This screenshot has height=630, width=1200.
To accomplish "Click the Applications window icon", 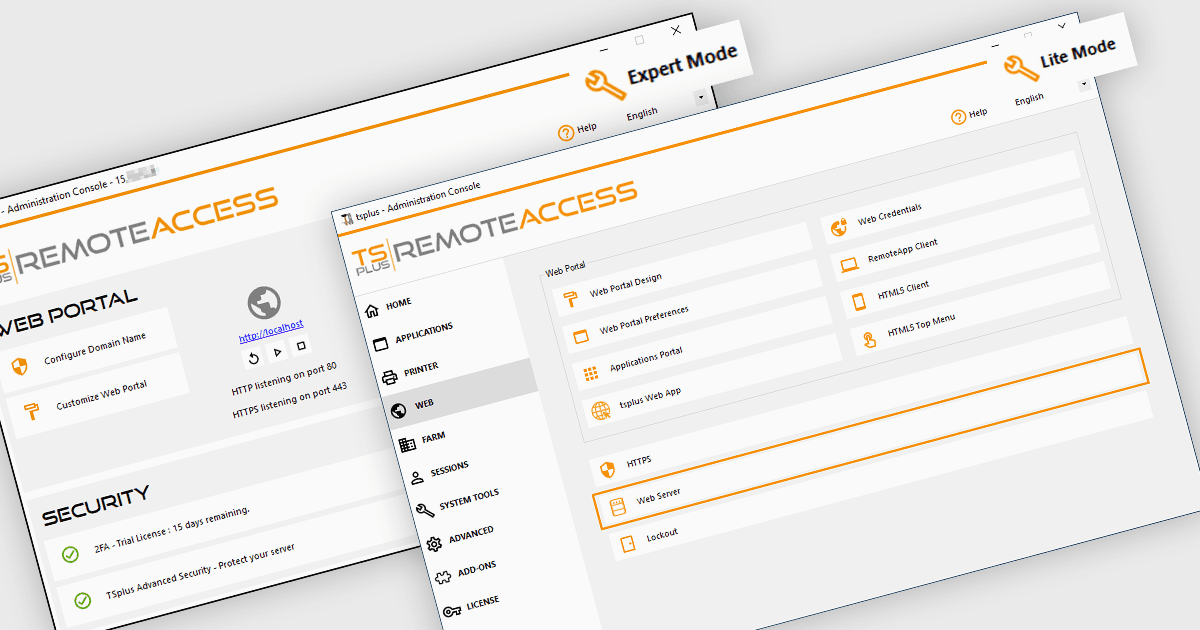I will [x=380, y=343].
